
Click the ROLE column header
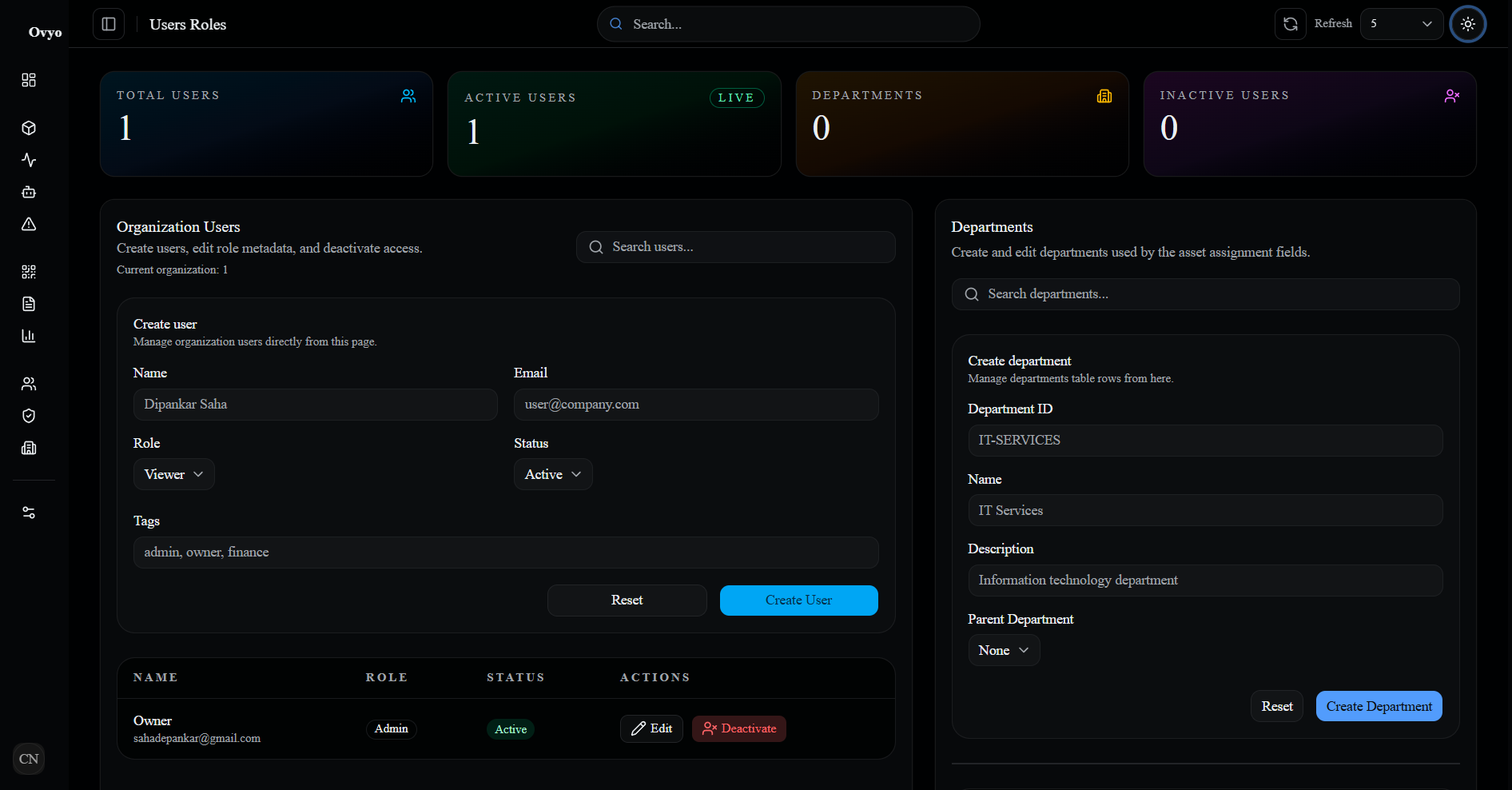pyautogui.click(x=387, y=677)
